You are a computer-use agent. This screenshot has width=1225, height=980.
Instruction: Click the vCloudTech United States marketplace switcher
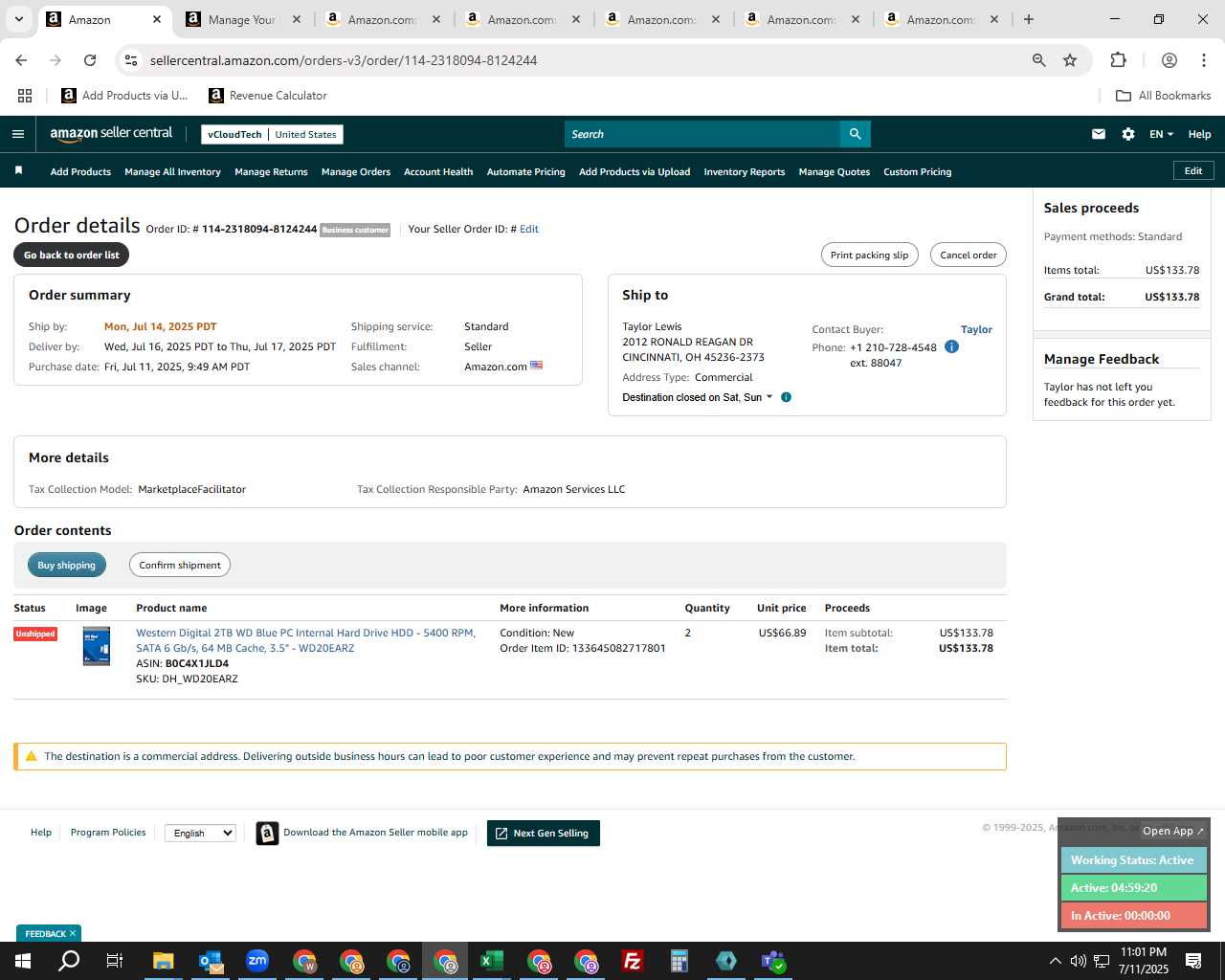(x=272, y=134)
